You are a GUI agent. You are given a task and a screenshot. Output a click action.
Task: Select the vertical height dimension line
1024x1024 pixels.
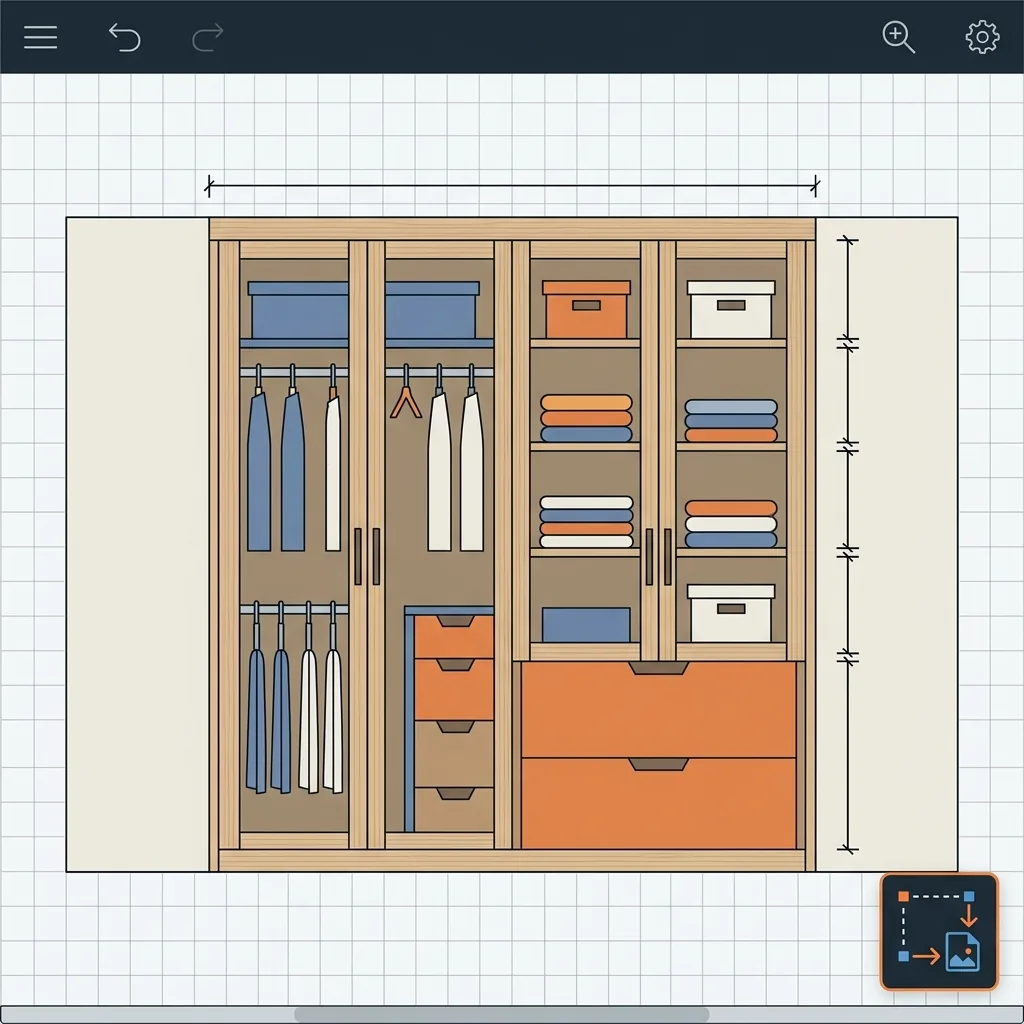pos(848,545)
